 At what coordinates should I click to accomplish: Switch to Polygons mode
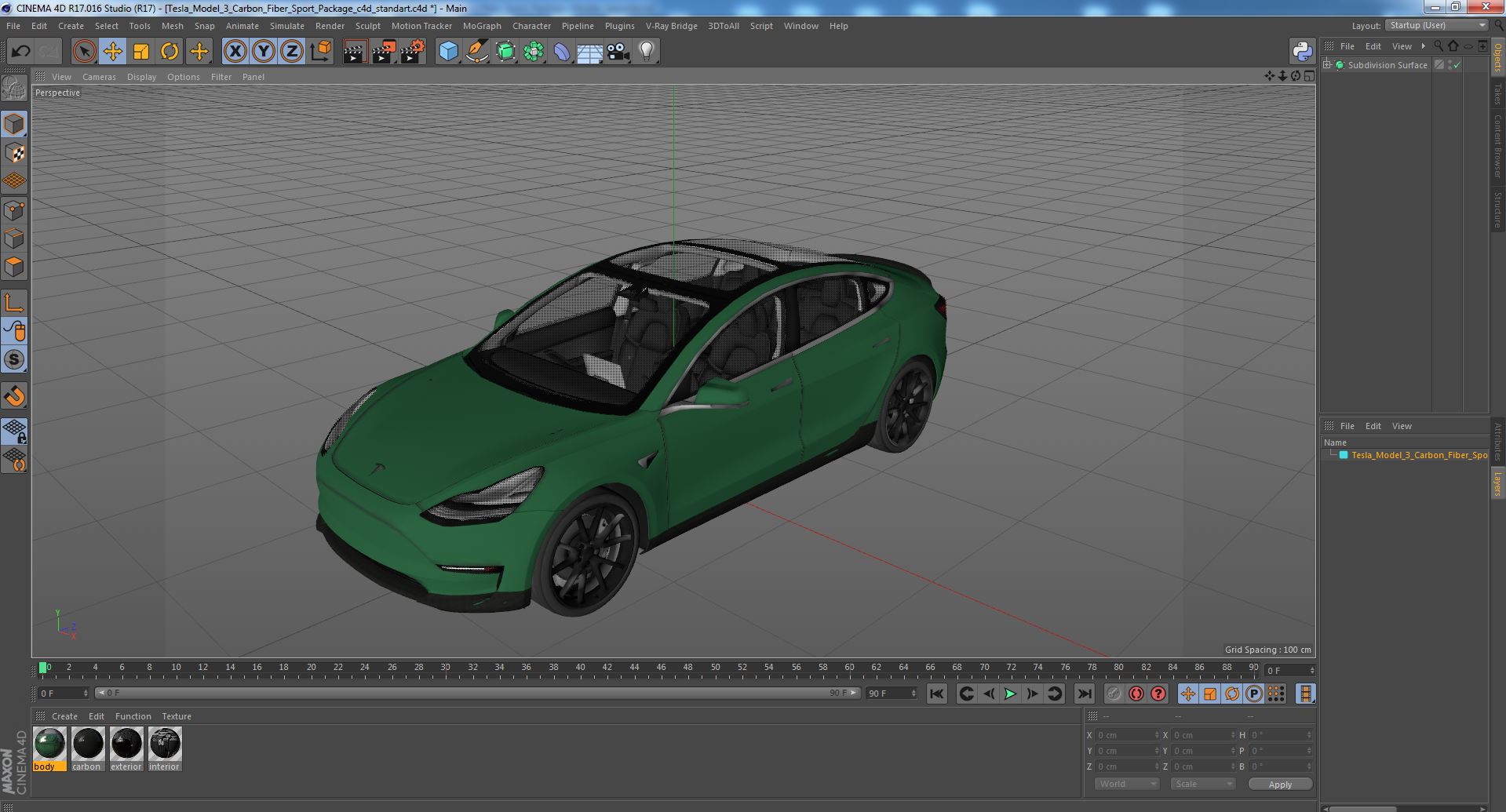(x=14, y=267)
